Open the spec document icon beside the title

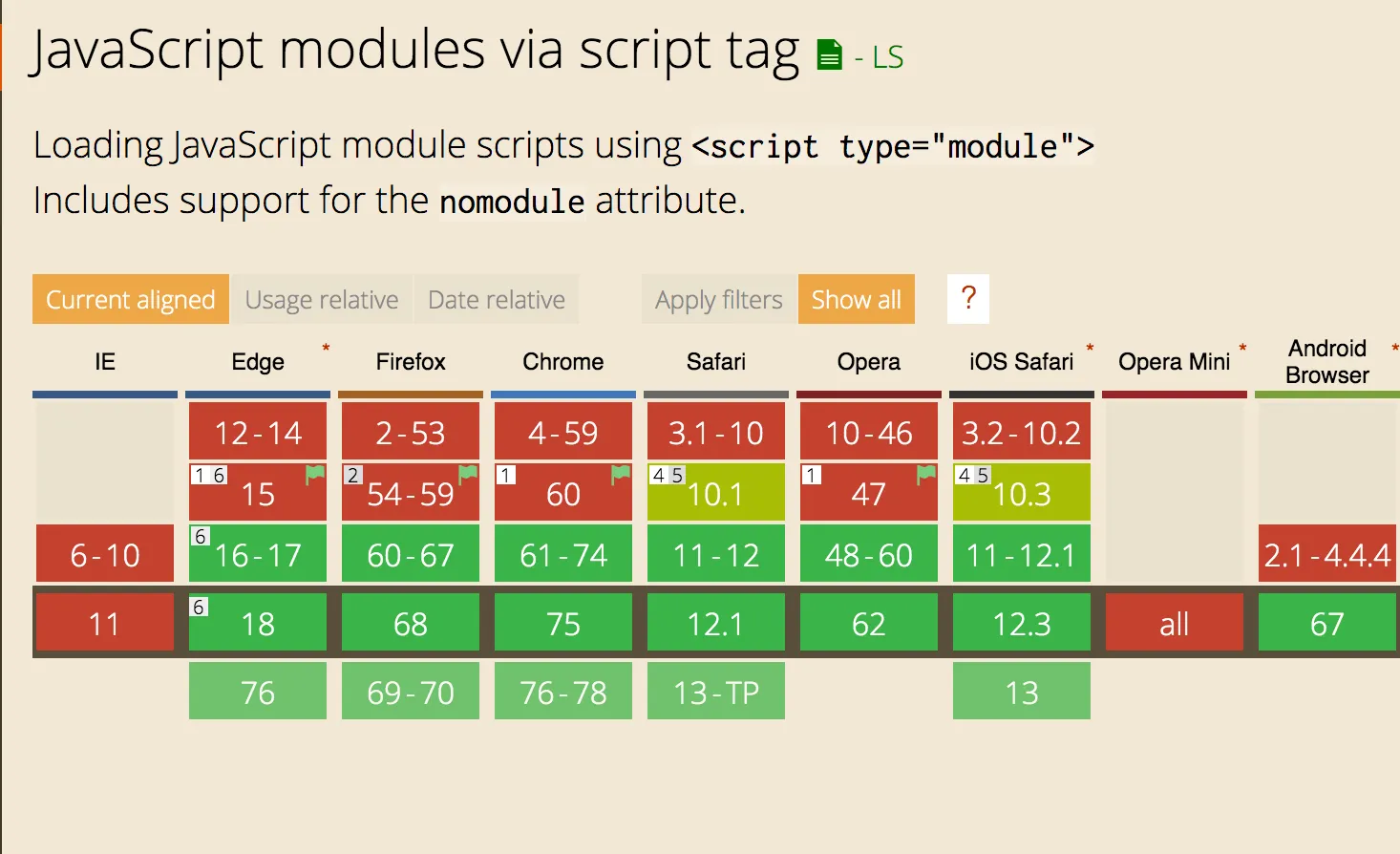pos(830,55)
